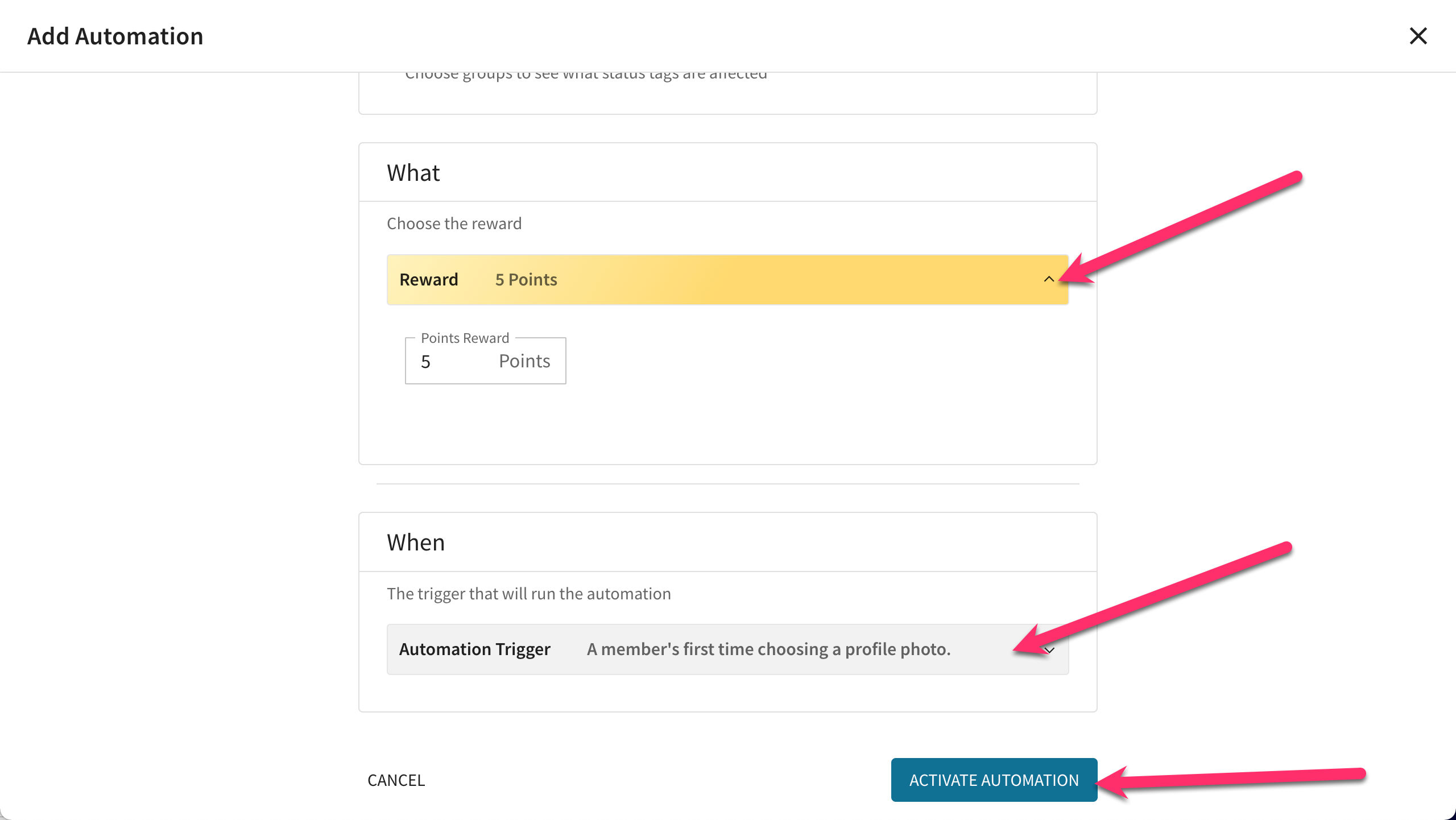Select the '5 Points' summary text

(526, 279)
